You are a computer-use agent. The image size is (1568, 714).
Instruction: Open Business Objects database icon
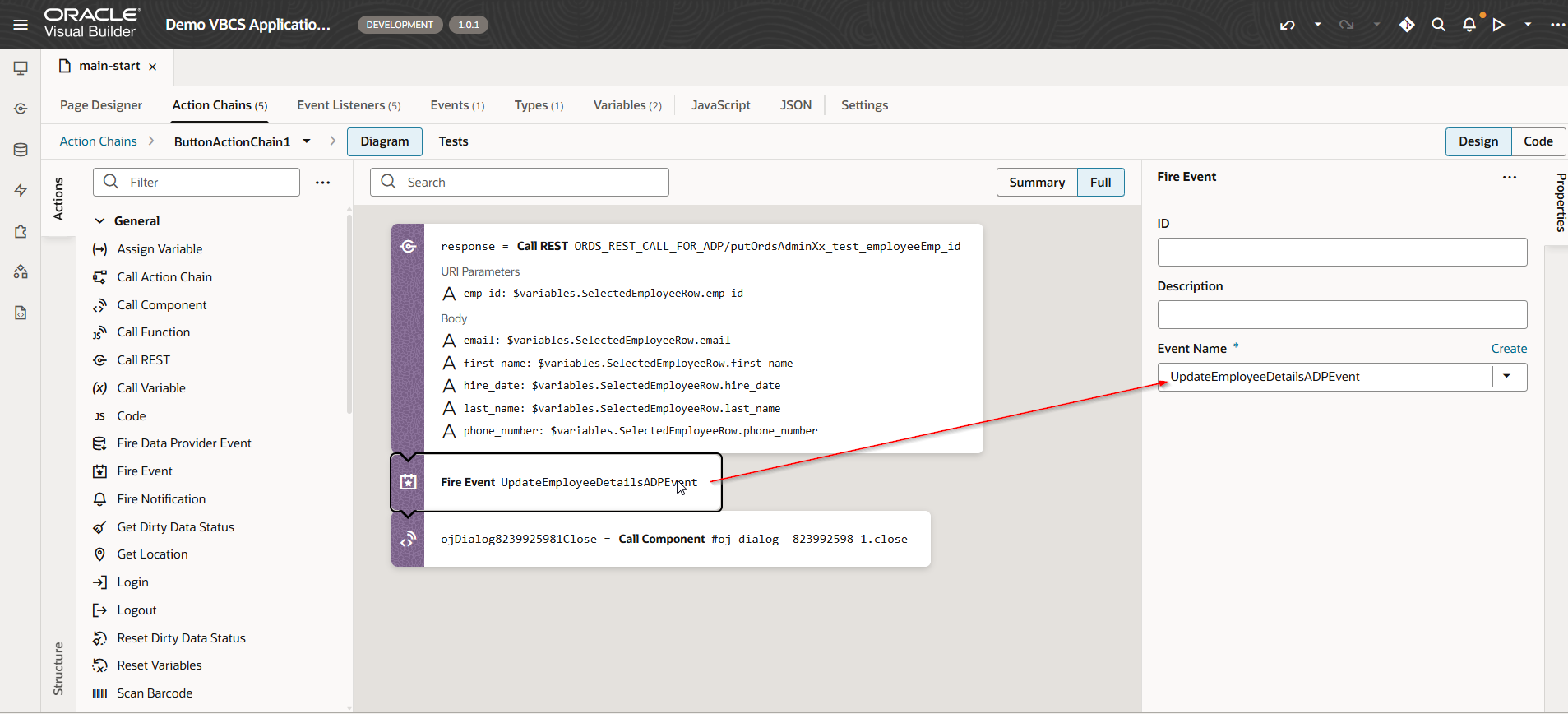tap(21, 150)
